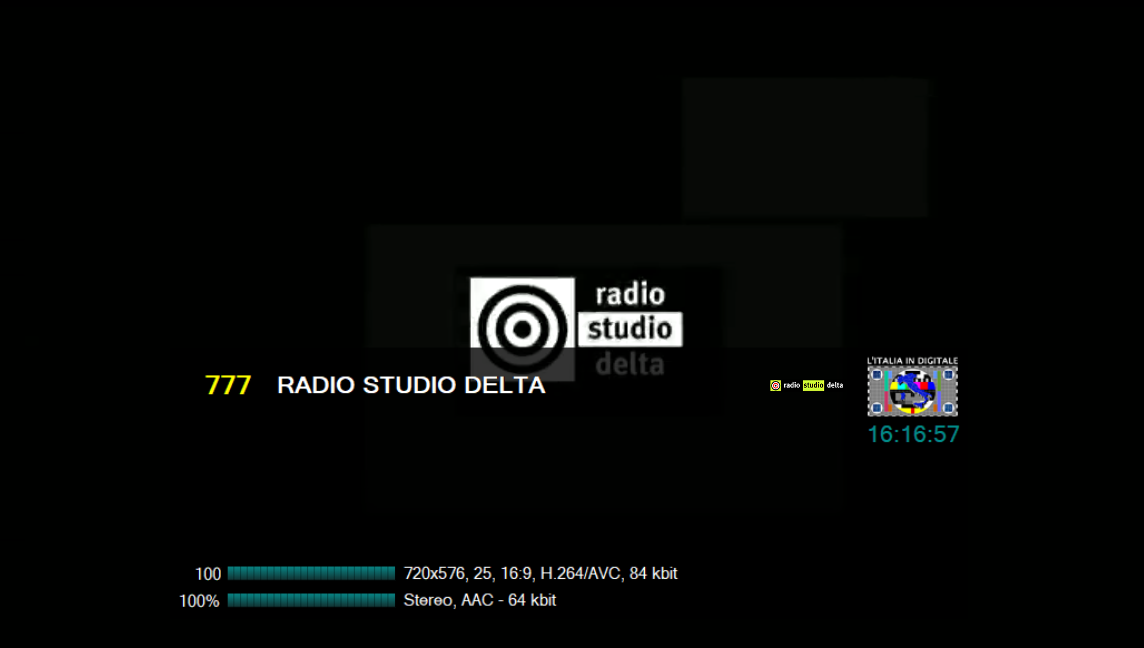Click the lower signal bar labeled 100%
The width and height of the screenshot is (1144, 648).
click(x=311, y=600)
